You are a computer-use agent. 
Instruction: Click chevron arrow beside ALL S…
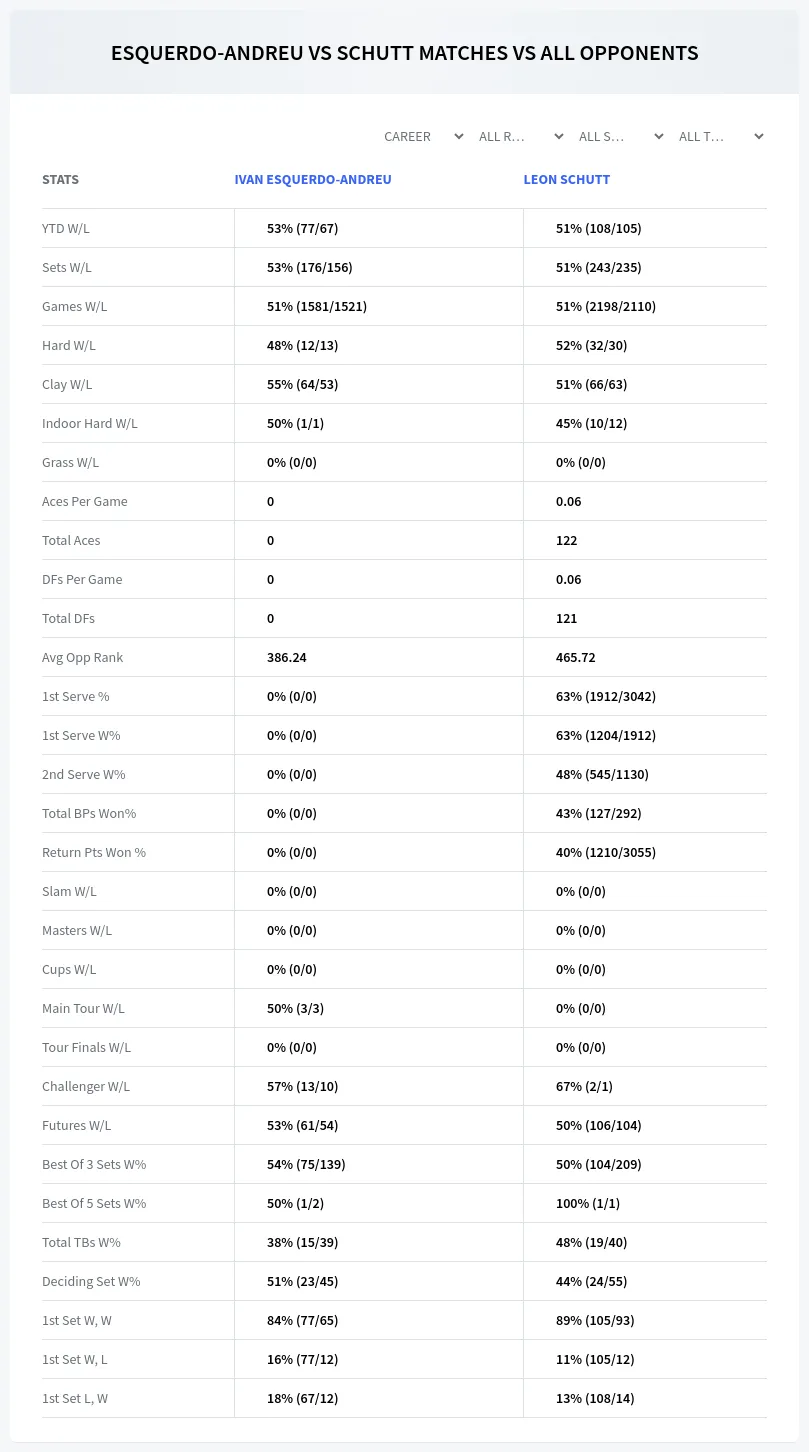click(x=659, y=136)
